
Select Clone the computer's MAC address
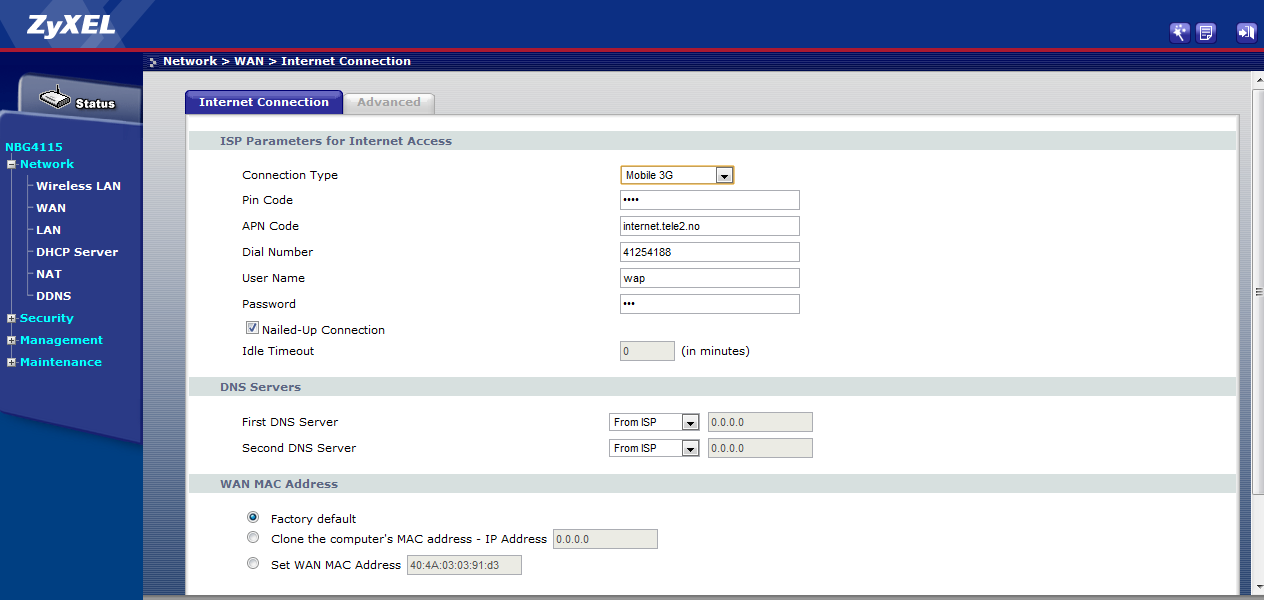click(253, 537)
